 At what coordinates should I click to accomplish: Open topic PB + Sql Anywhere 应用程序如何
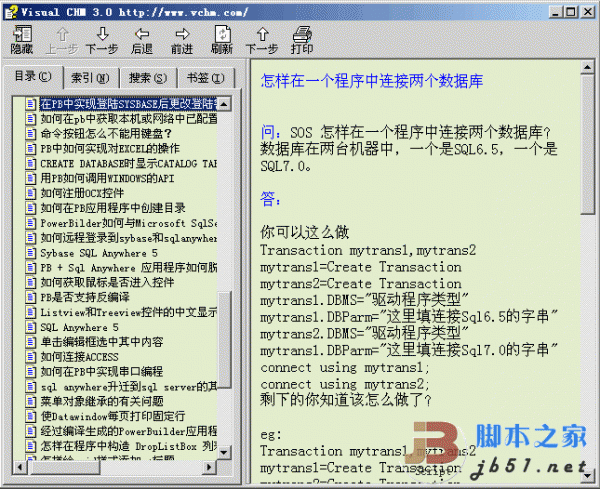point(129,268)
